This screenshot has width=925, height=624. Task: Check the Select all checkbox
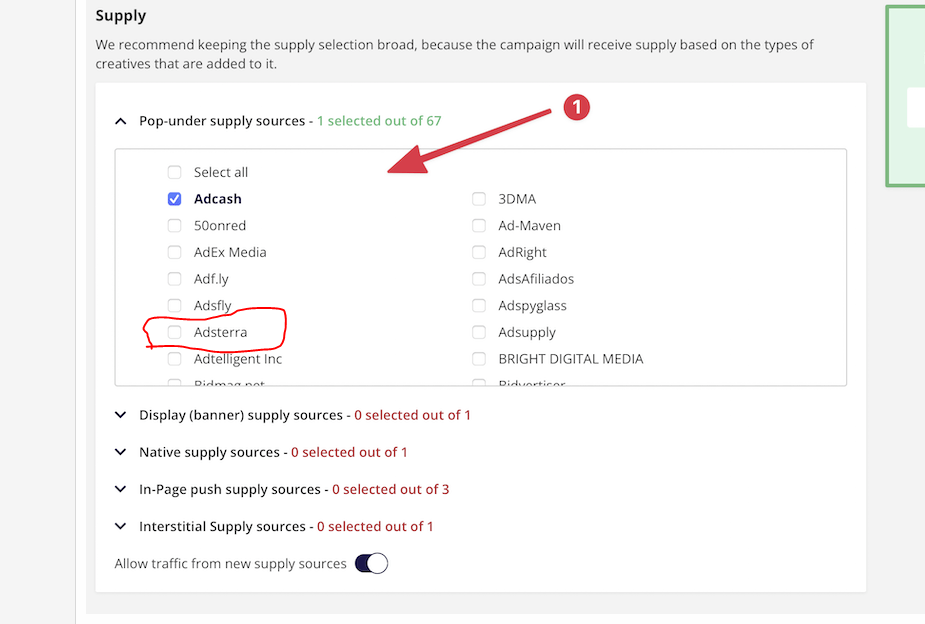(174, 172)
